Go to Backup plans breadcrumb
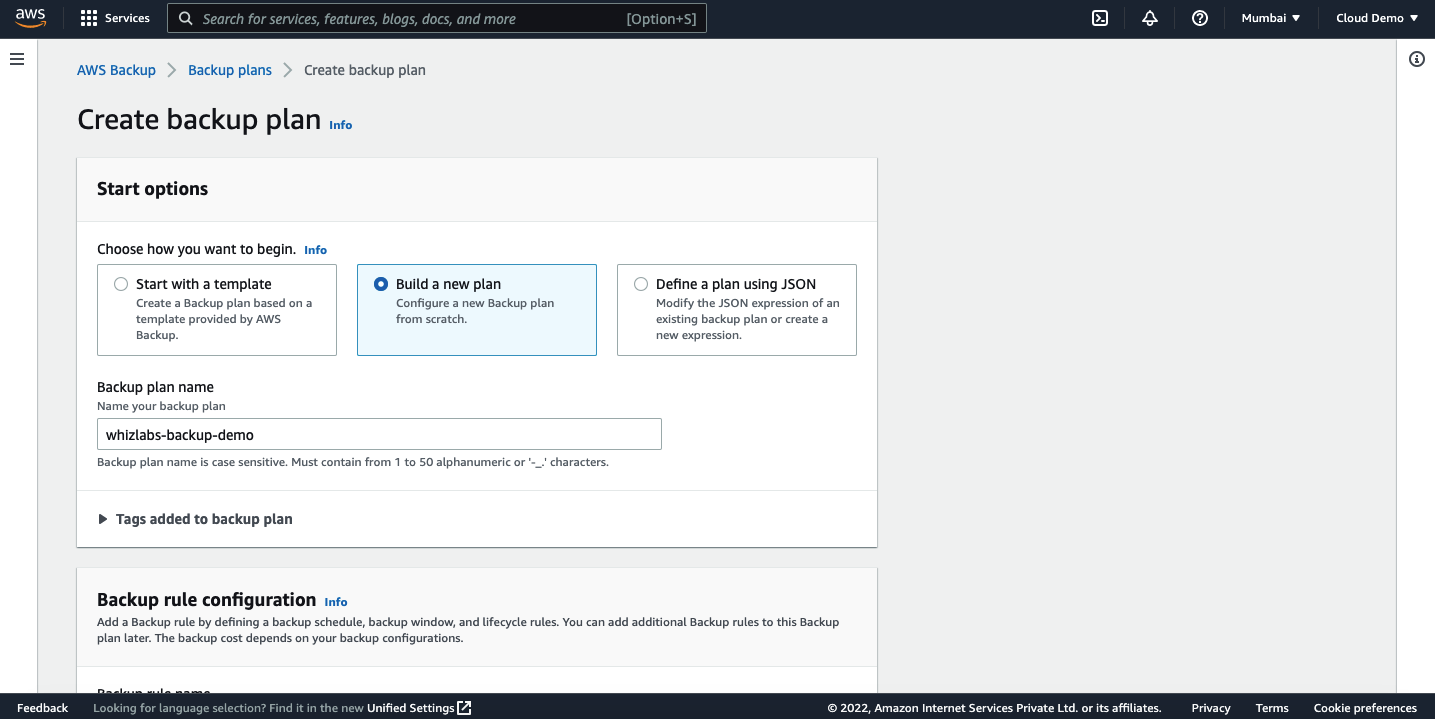 pyautogui.click(x=230, y=70)
